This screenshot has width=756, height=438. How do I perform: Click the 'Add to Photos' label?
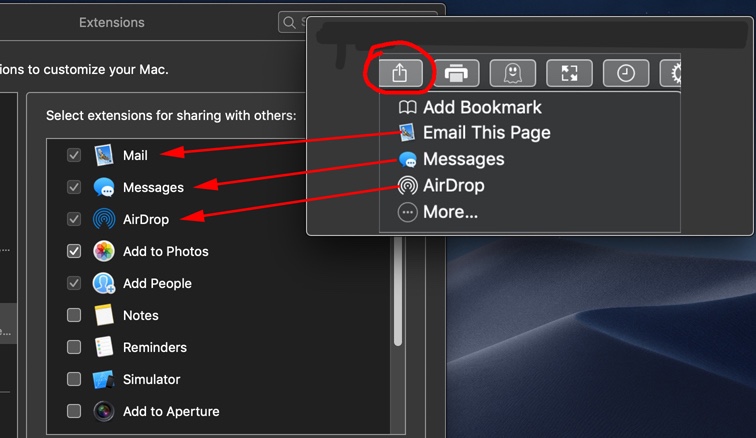[x=166, y=251]
